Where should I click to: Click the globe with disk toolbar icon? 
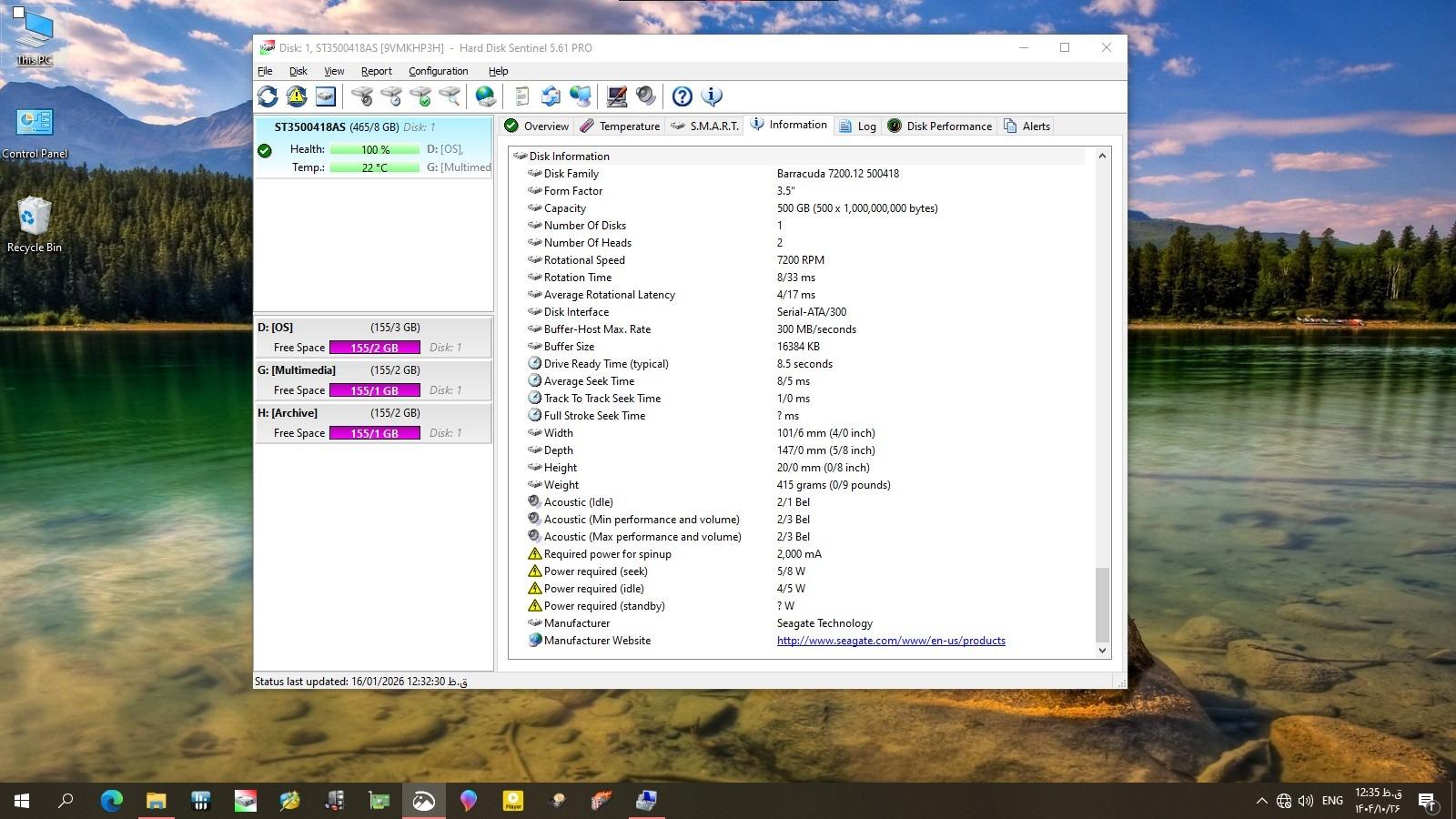pyautogui.click(x=486, y=96)
